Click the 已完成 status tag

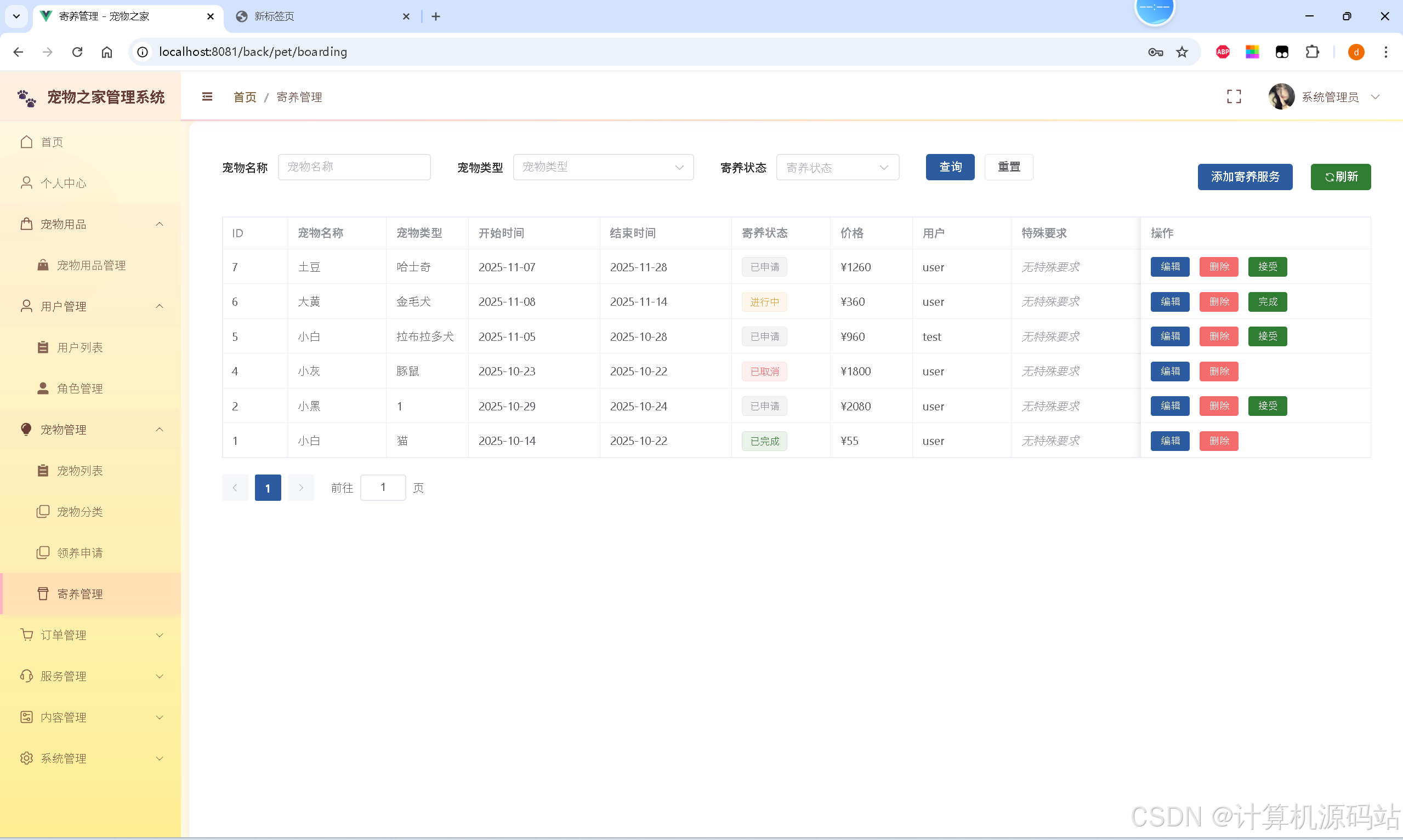click(x=764, y=441)
